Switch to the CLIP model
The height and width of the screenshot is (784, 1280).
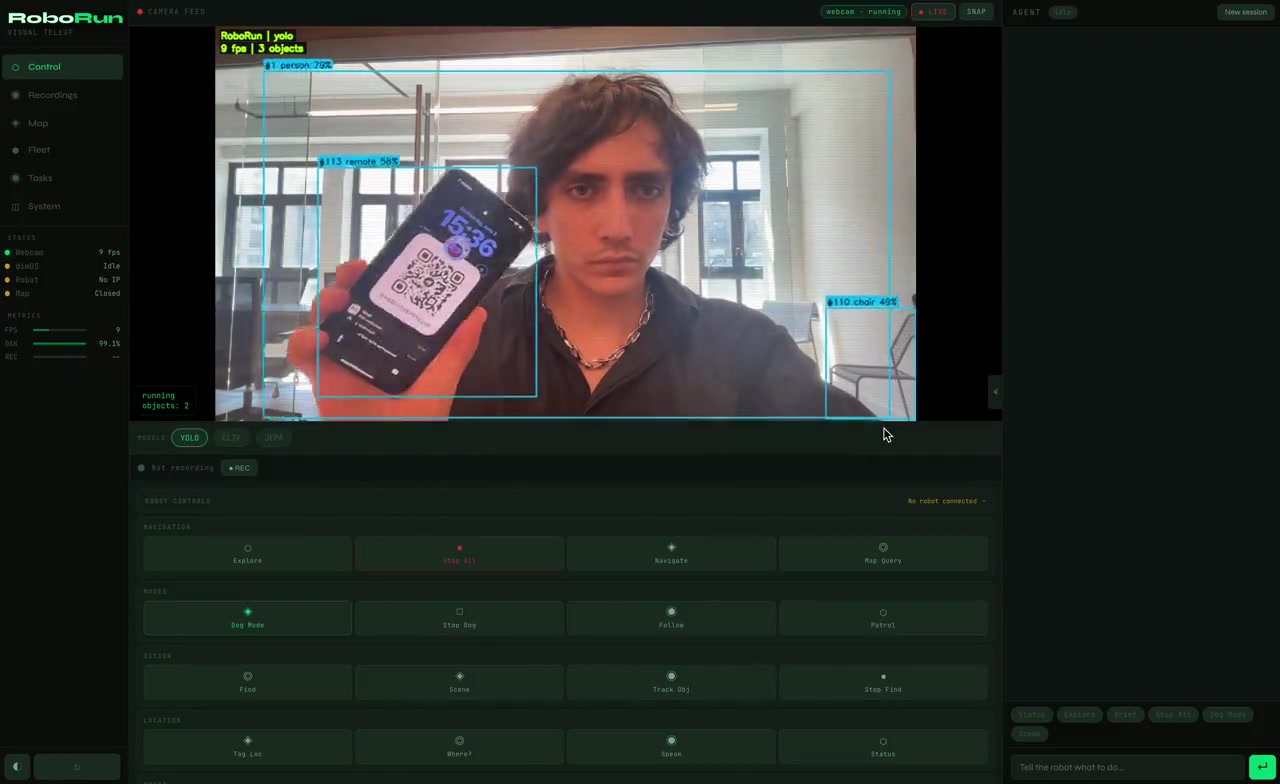click(231, 438)
